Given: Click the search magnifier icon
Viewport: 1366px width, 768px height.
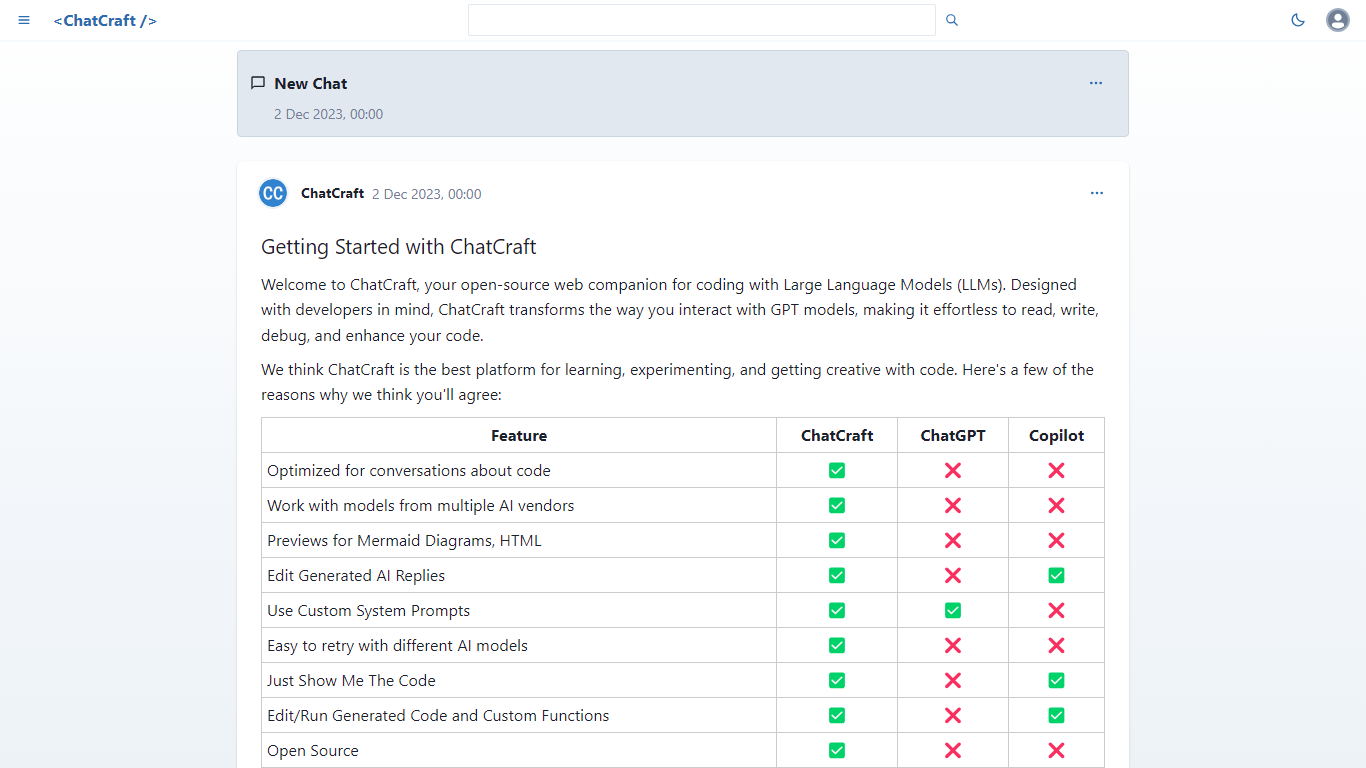Looking at the screenshot, I should click(x=952, y=20).
